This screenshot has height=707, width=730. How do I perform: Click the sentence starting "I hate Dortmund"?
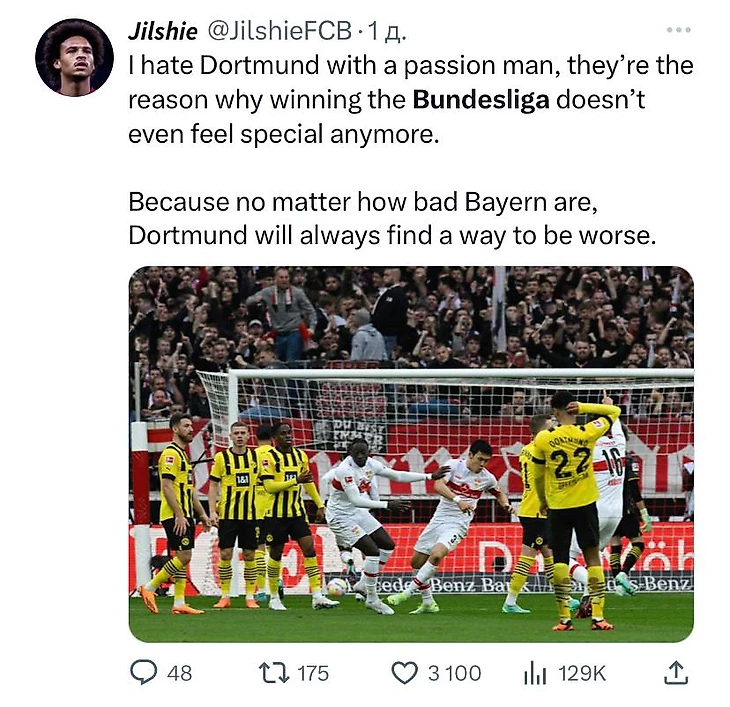point(411,100)
